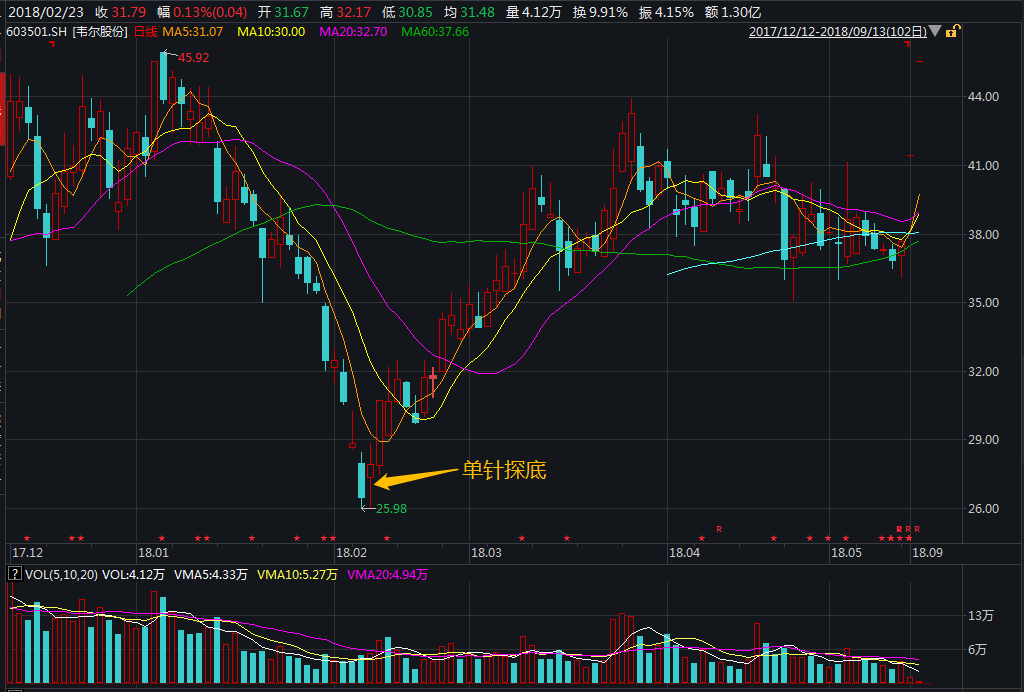This screenshot has width=1024, height=692.
Task: Click the volume value 量 4.12万
Action: (x=534, y=12)
